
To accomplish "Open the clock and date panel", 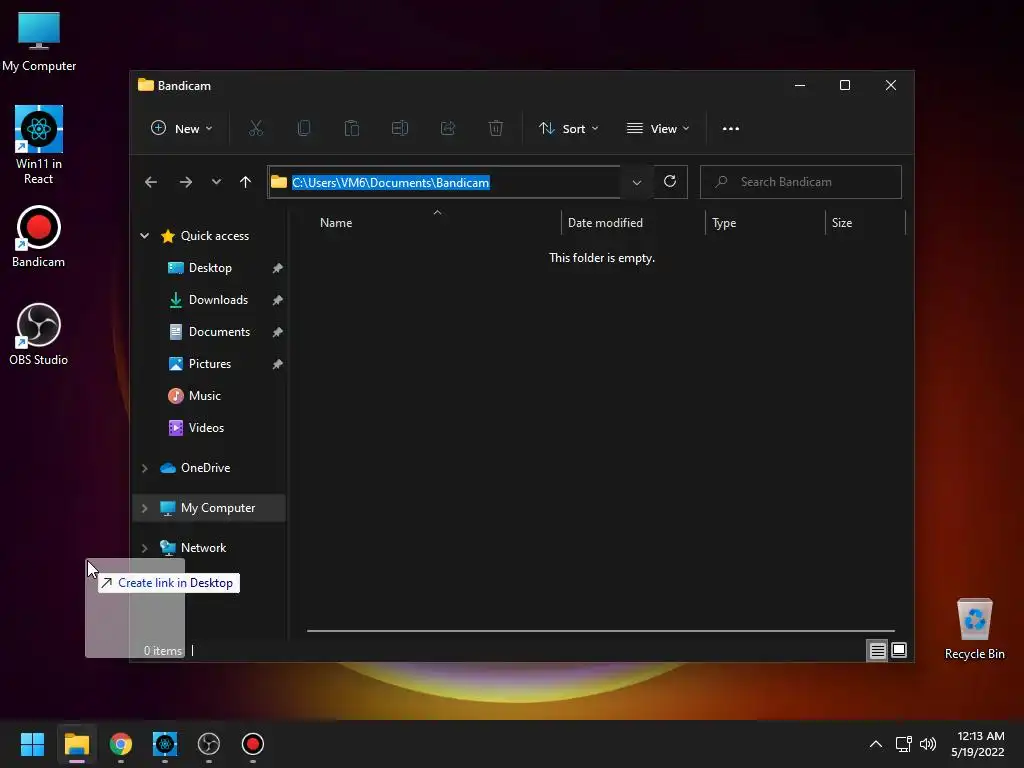I will (978, 744).
